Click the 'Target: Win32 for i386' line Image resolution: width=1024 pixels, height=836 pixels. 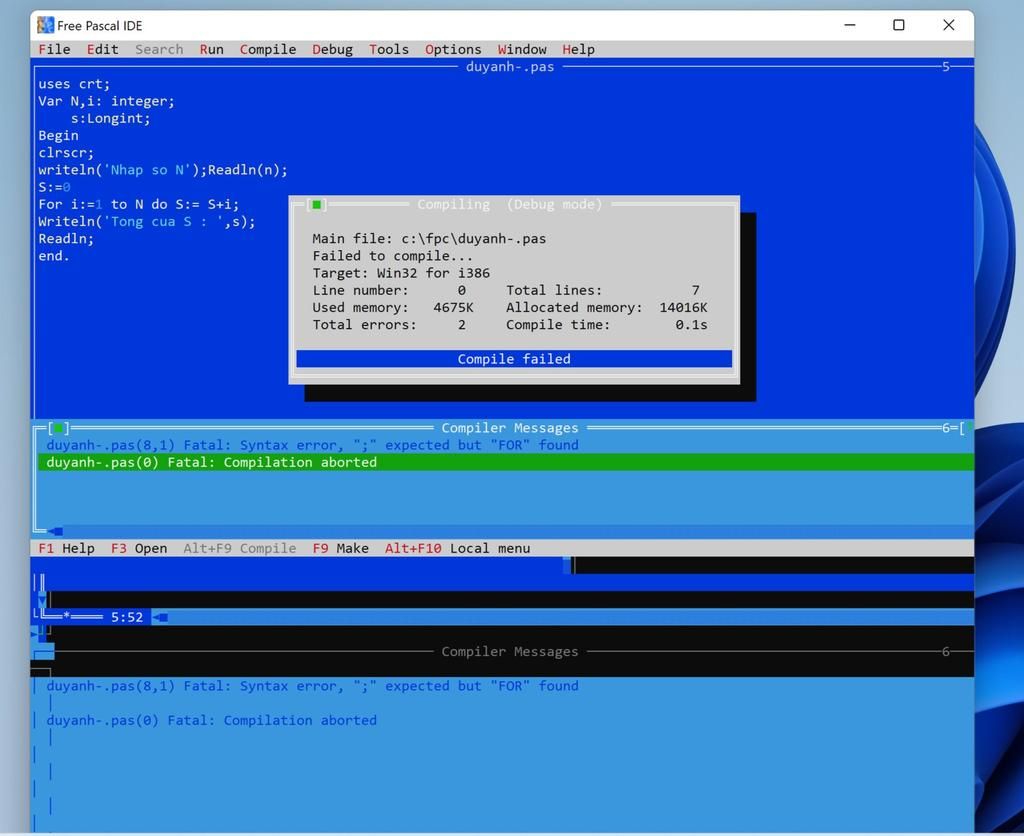401,273
